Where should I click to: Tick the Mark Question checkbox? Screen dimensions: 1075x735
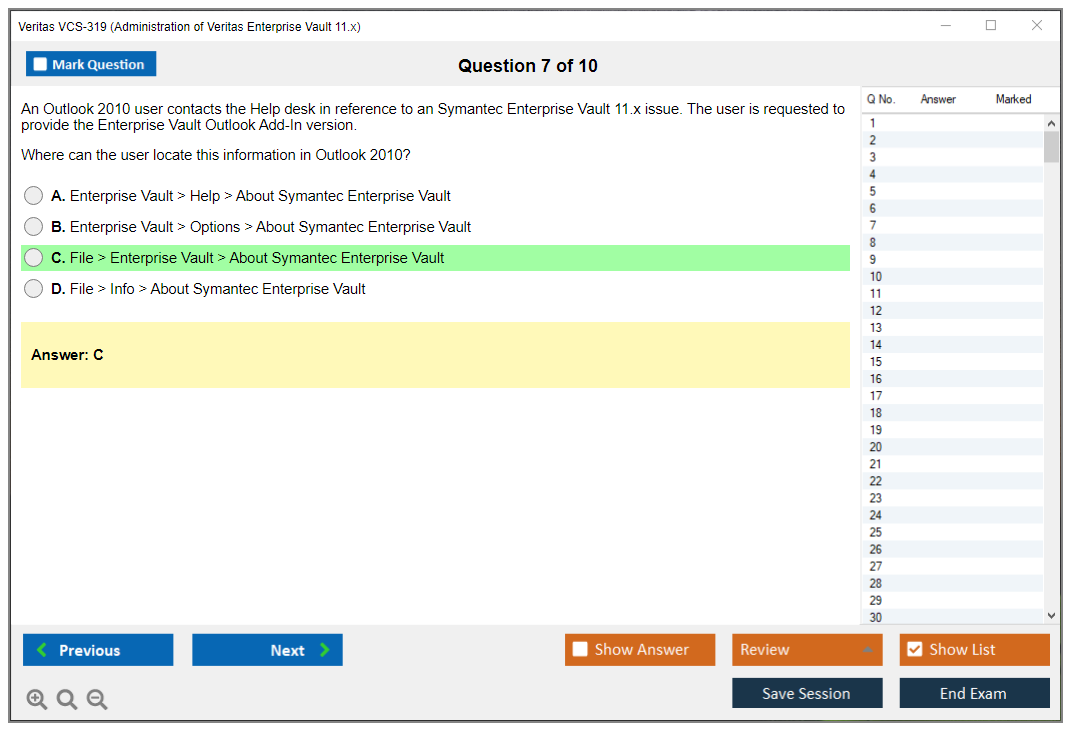point(41,65)
